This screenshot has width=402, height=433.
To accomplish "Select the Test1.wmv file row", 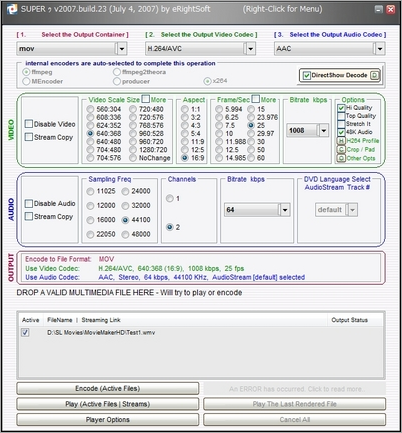I will pos(201,332).
